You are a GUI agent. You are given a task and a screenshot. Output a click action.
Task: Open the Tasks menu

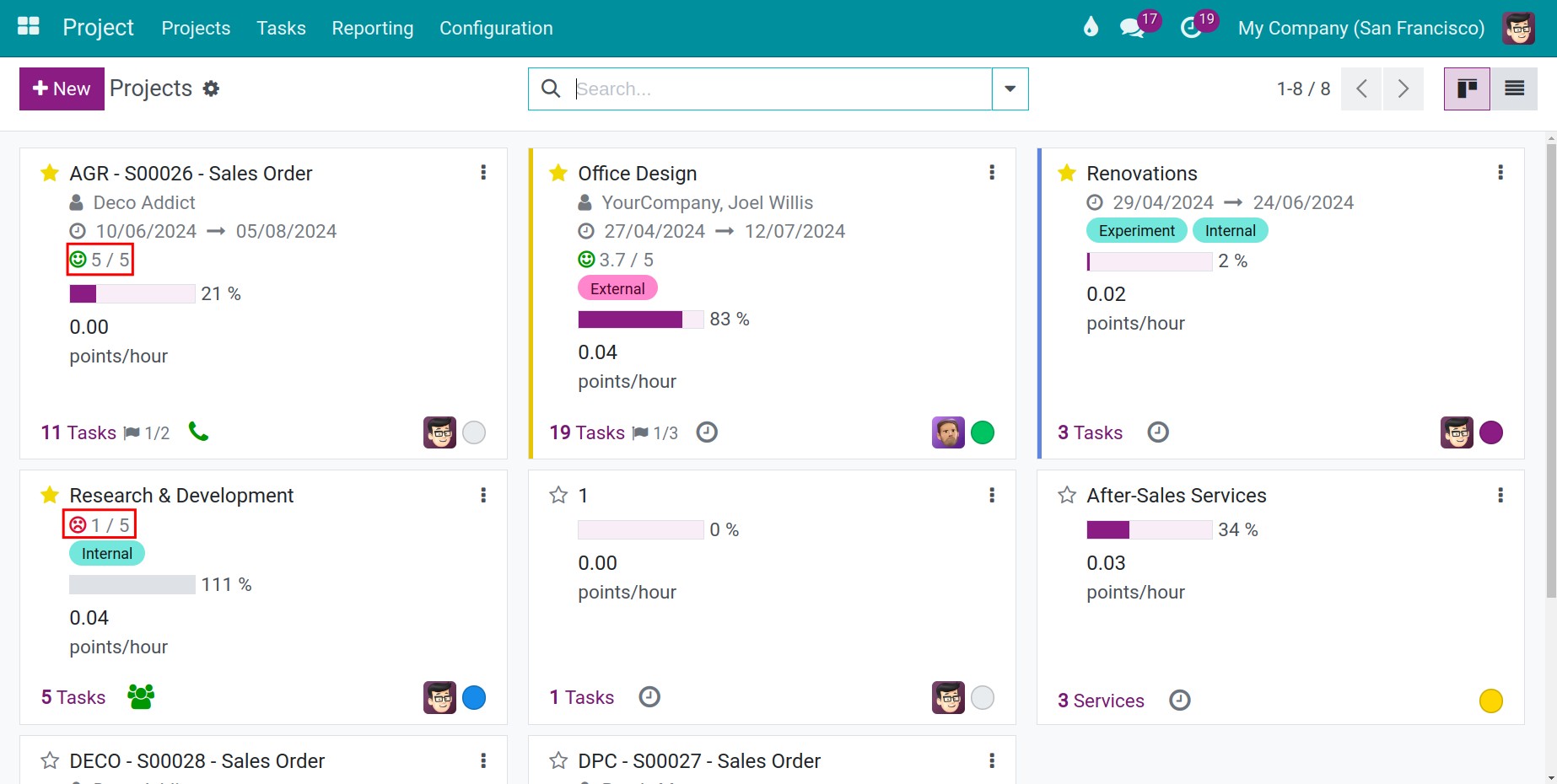coord(281,28)
